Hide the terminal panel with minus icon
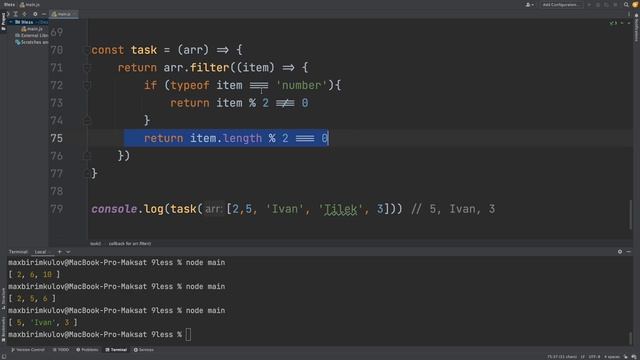The width and height of the screenshot is (640, 360). coord(629,252)
